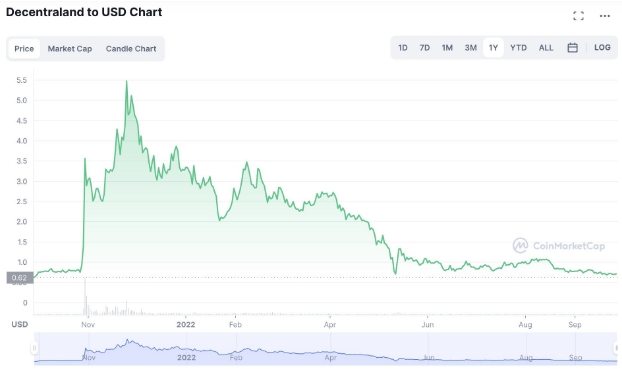Click the chart's highest price peak
The height and width of the screenshot is (369, 622).
pyautogui.click(x=127, y=81)
